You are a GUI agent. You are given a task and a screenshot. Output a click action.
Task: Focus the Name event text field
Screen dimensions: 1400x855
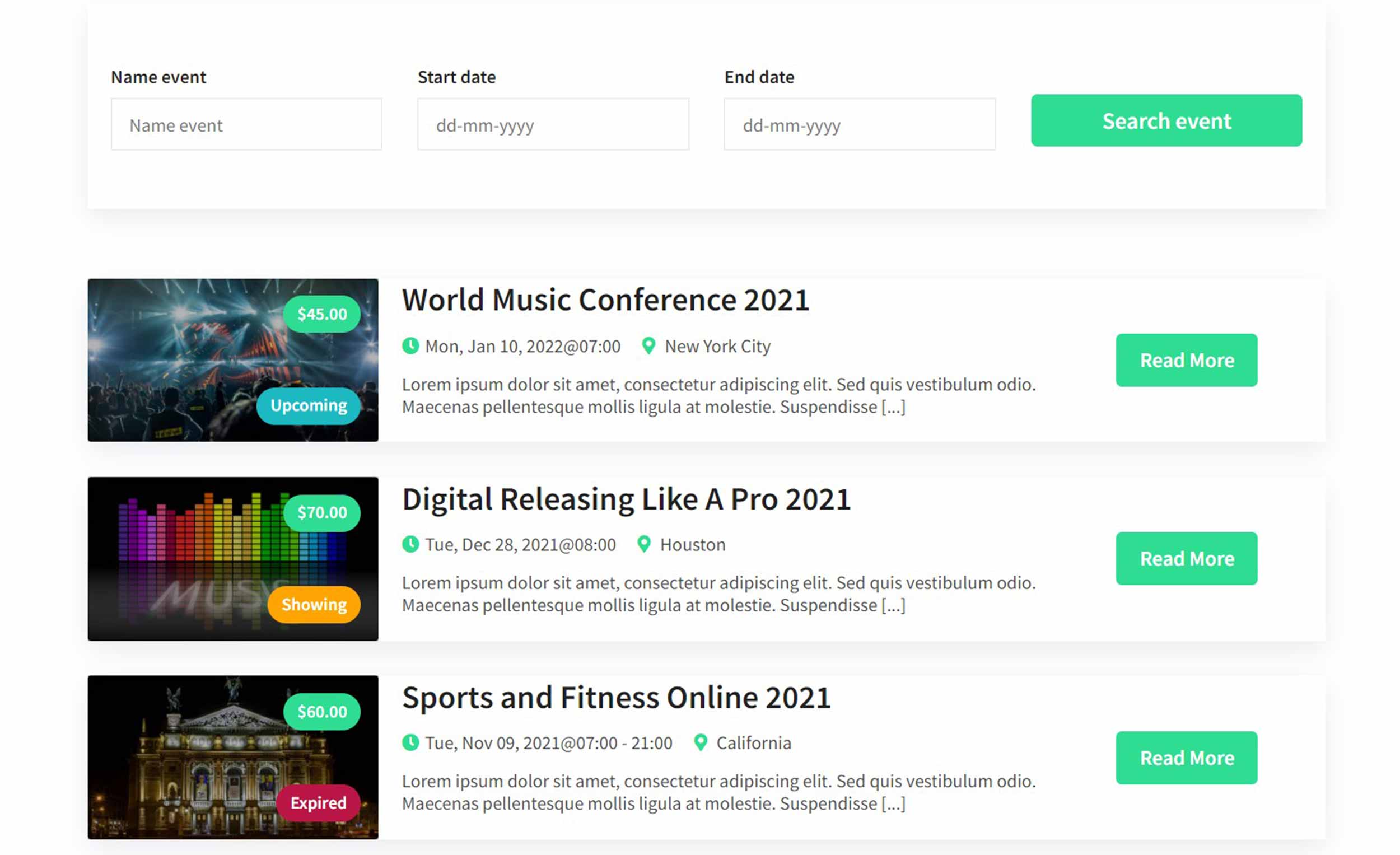(x=246, y=124)
